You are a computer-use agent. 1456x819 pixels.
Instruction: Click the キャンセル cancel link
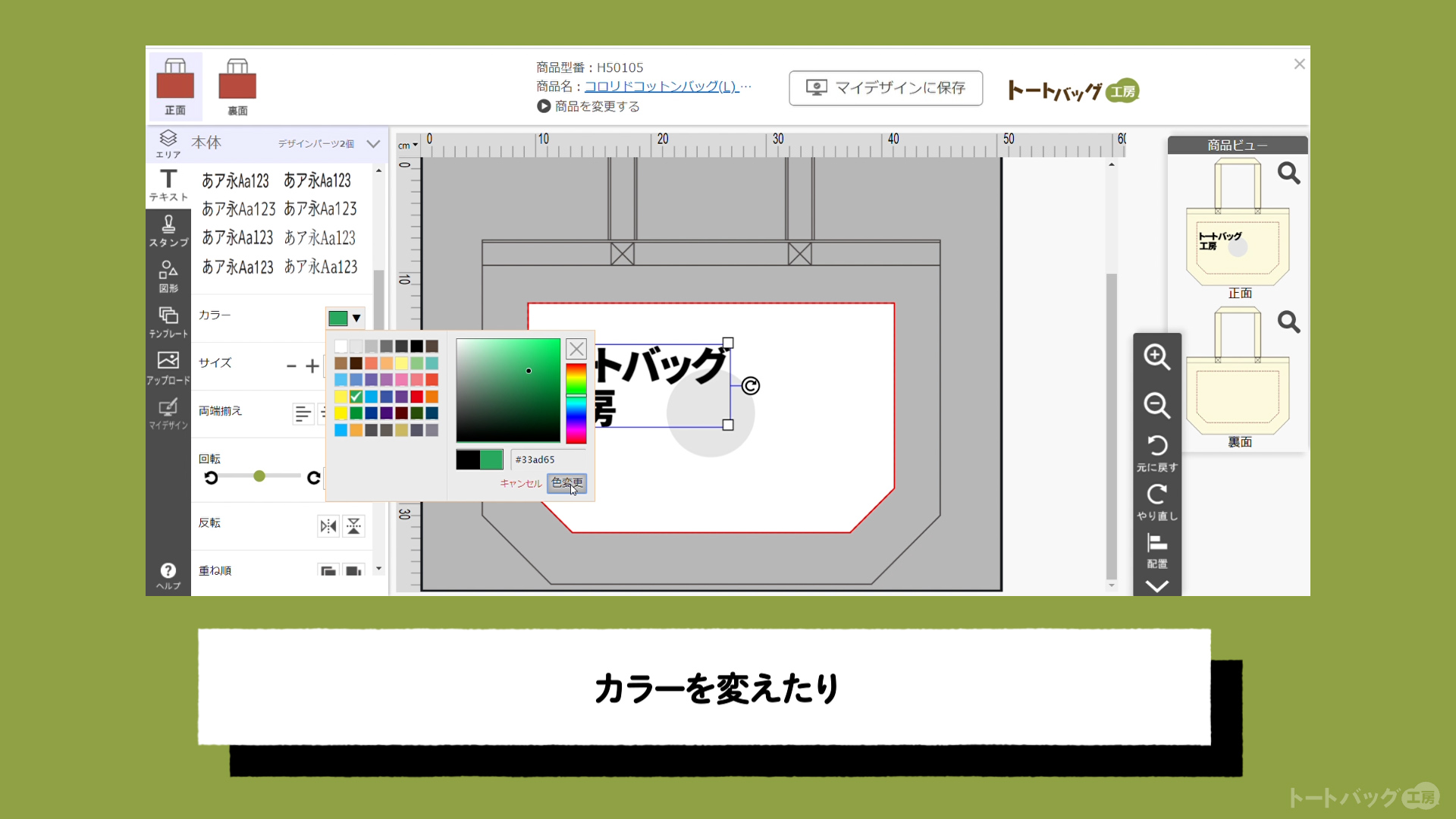(x=521, y=483)
